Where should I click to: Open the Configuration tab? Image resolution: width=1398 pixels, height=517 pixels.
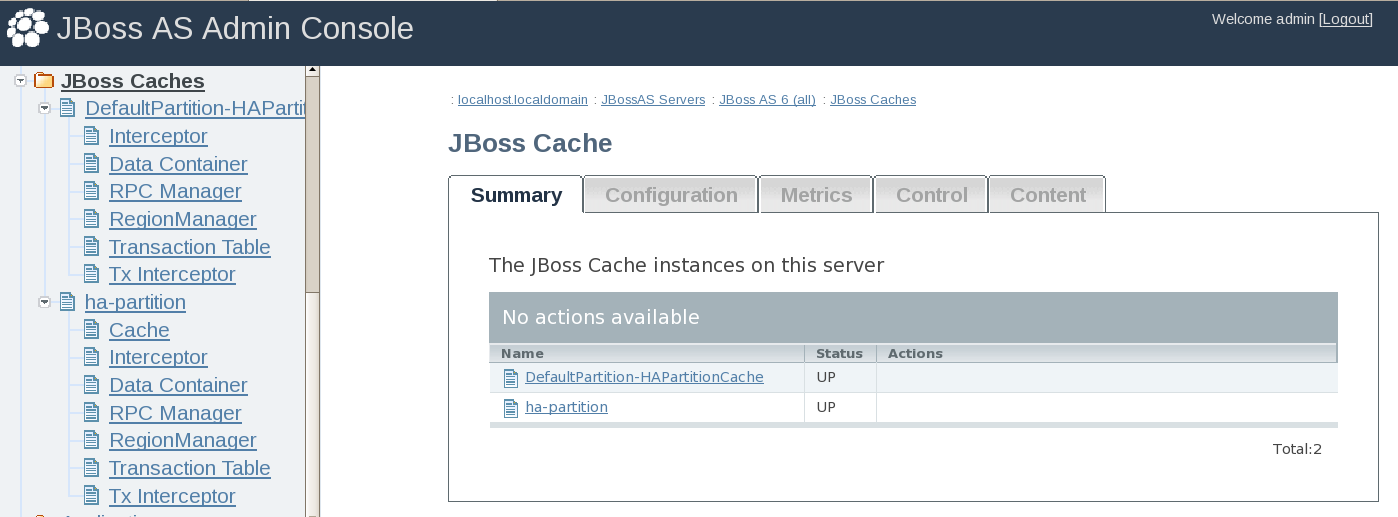click(x=671, y=195)
